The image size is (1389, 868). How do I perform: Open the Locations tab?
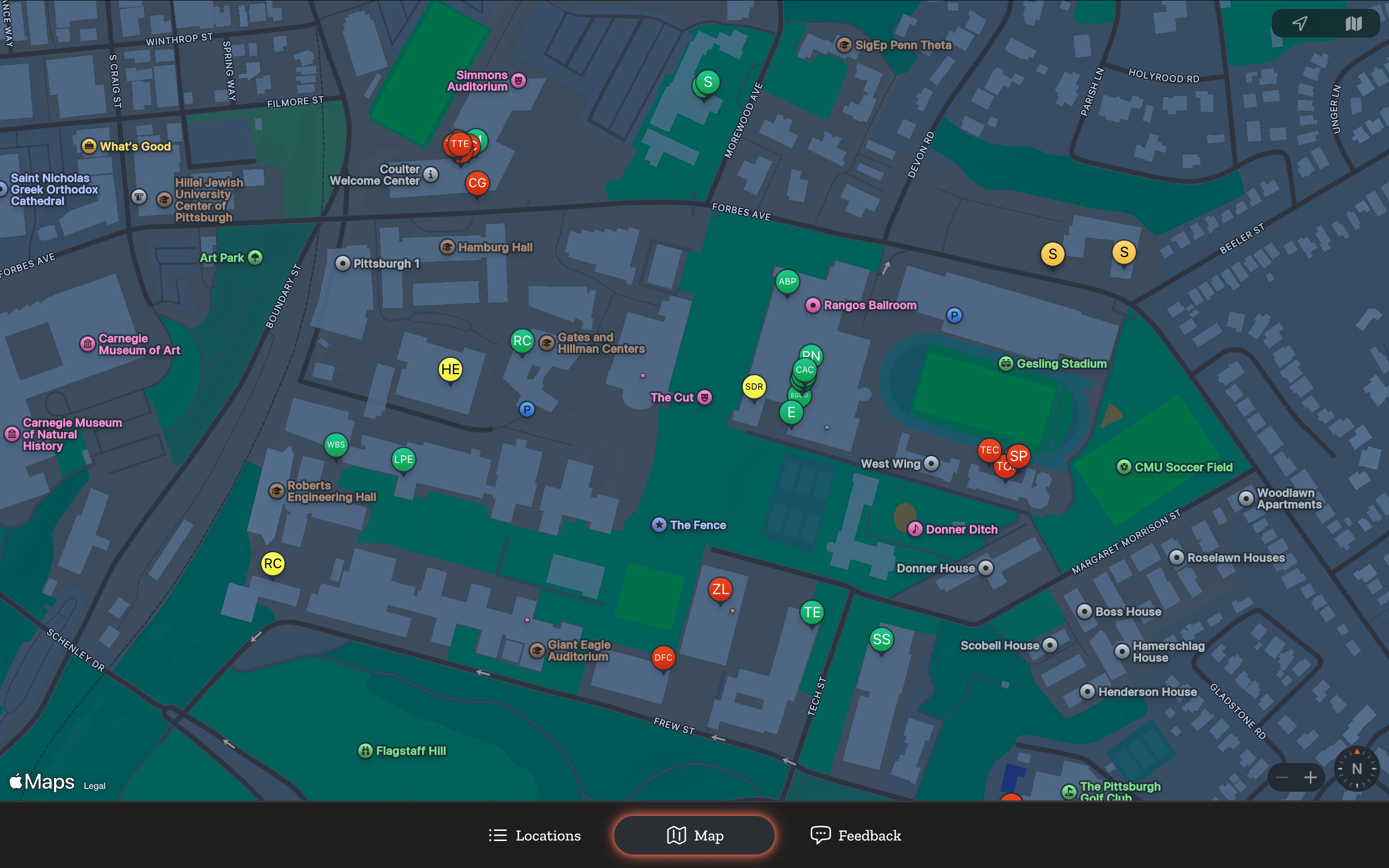(534, 835)
